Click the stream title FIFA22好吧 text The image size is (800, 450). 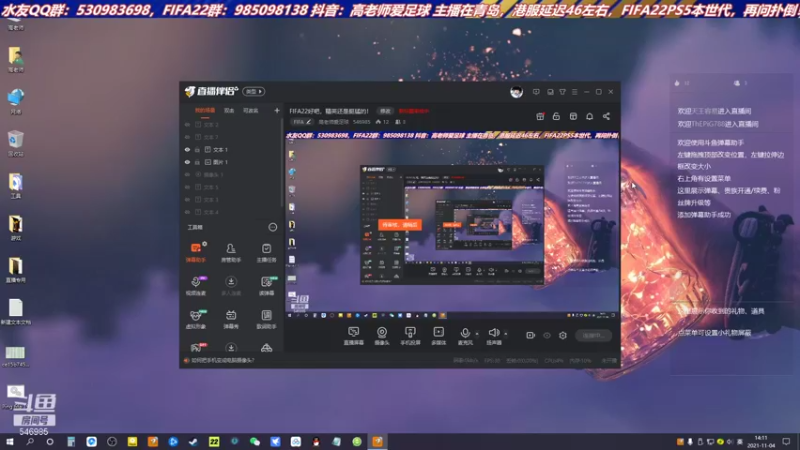(x=329, y=111)
